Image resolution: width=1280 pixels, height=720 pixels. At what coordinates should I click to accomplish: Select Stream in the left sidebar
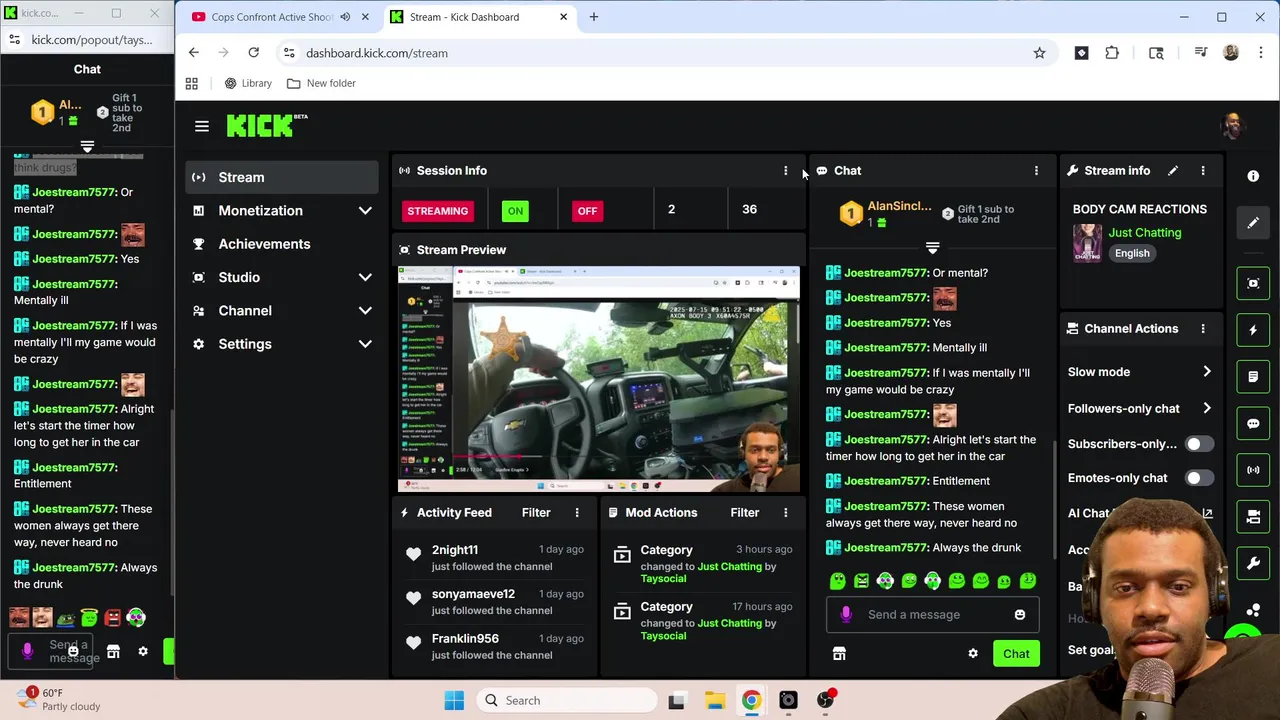point(282,177)
